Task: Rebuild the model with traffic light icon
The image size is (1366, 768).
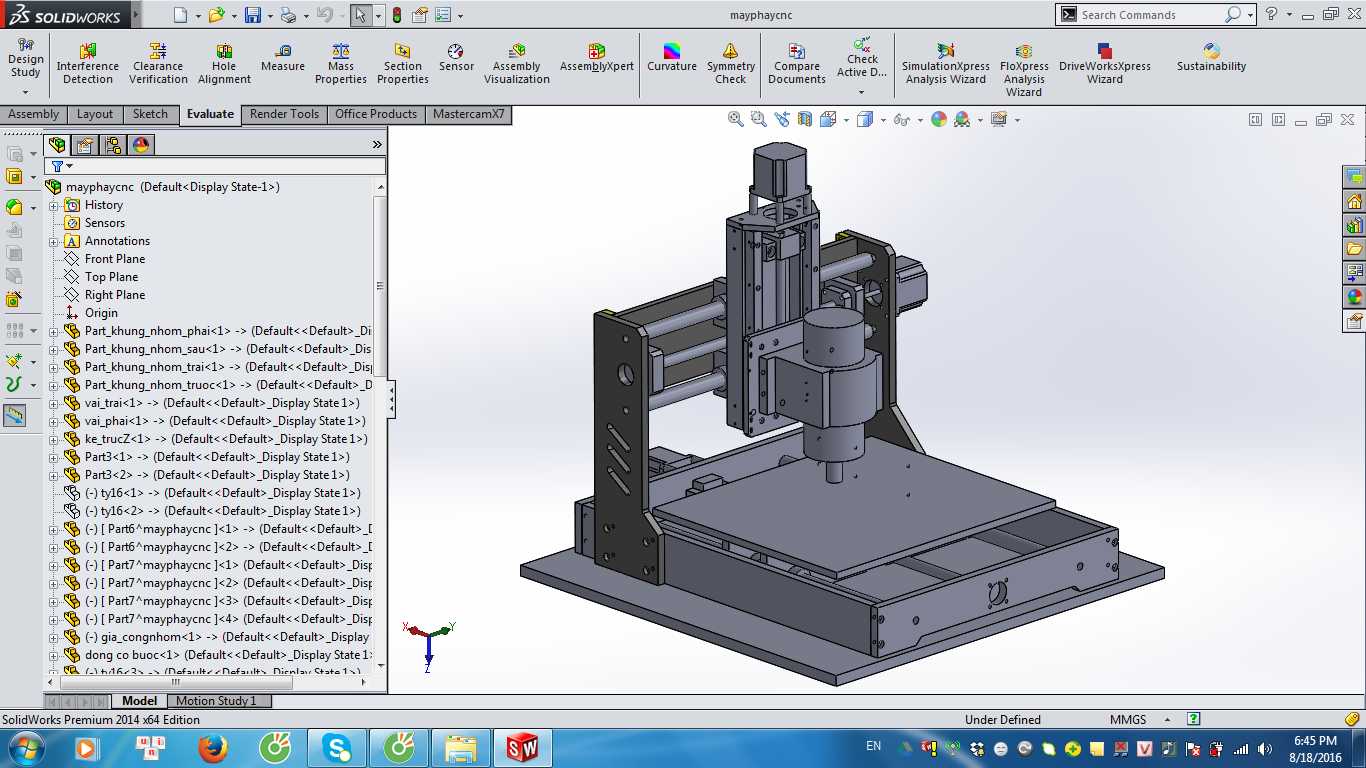Action: tap(396, 15)
